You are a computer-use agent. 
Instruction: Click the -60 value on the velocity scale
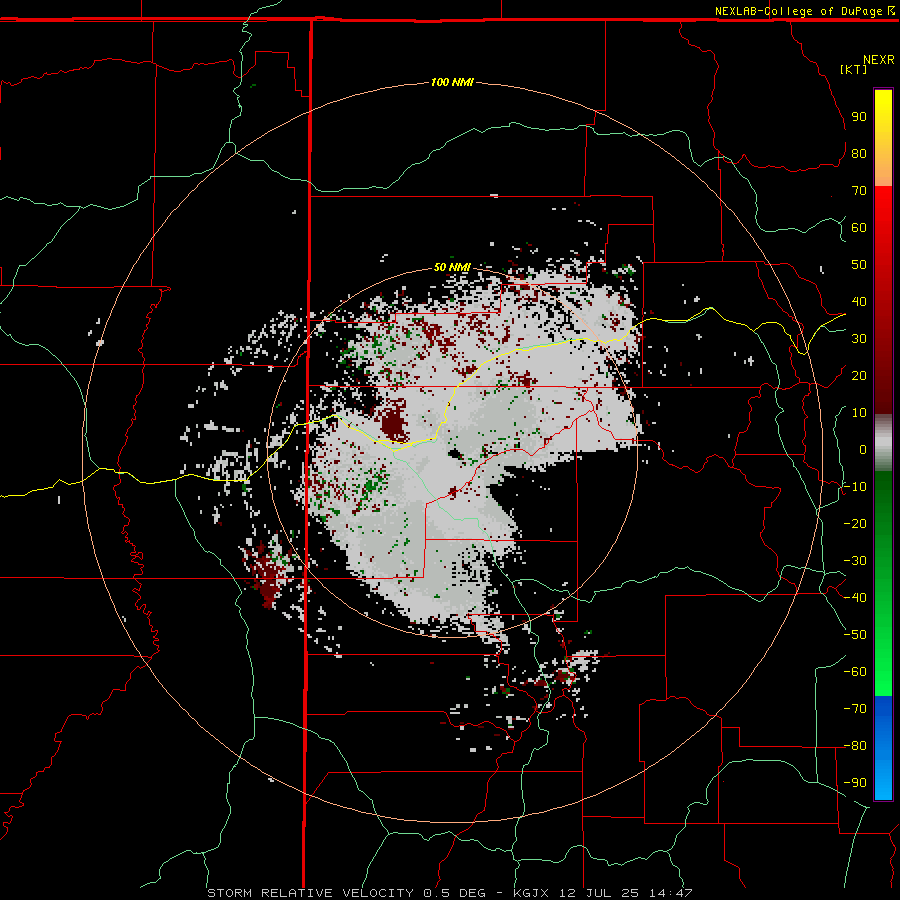coord(855,672)
